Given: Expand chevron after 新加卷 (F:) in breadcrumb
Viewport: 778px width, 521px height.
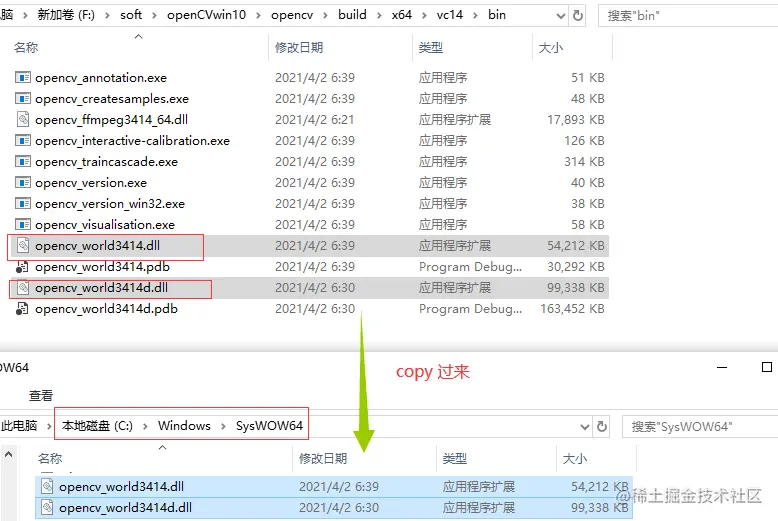Looking at the screenshot, I should pos(107,15).
